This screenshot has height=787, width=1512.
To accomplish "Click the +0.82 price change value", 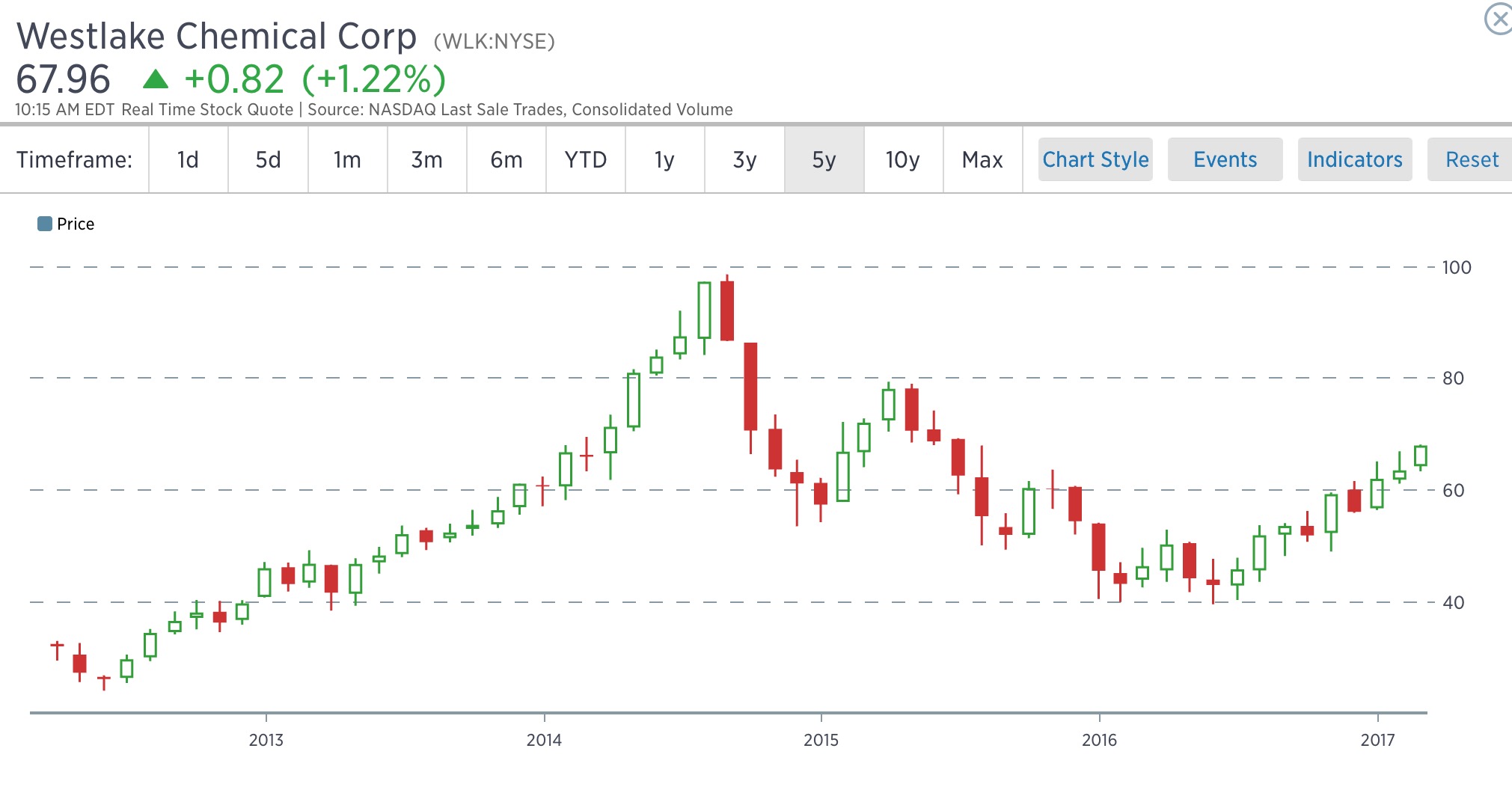I will point(234,79).
